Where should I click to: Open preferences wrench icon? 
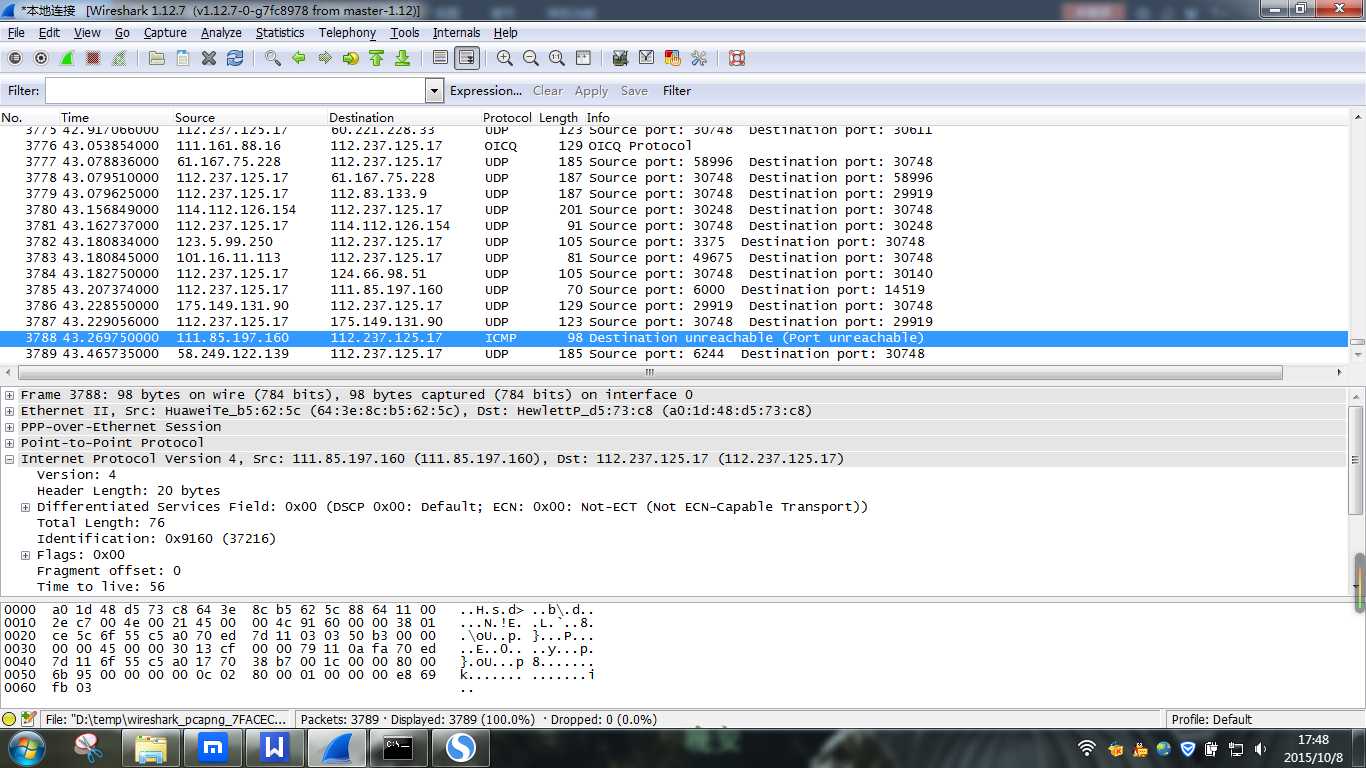tap(699, 58)
